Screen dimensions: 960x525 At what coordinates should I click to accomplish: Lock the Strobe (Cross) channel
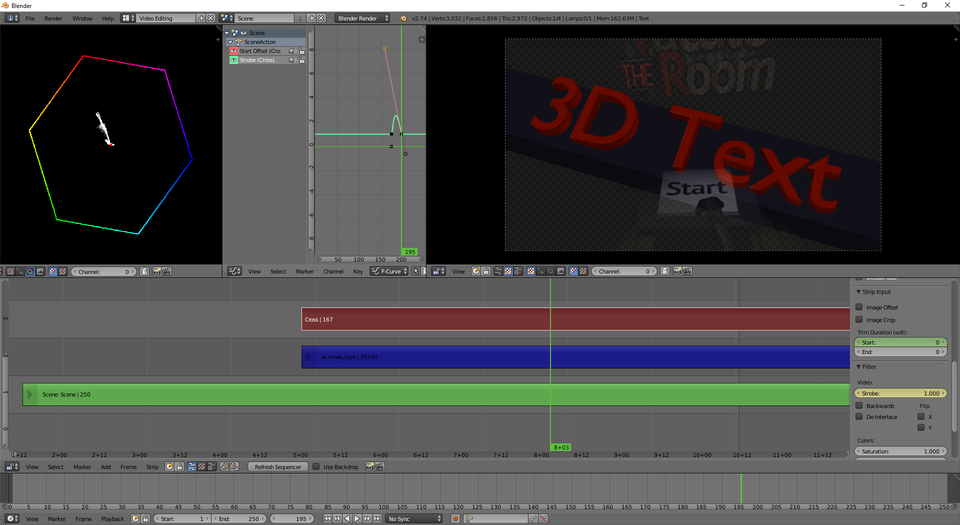pos(301,60)
